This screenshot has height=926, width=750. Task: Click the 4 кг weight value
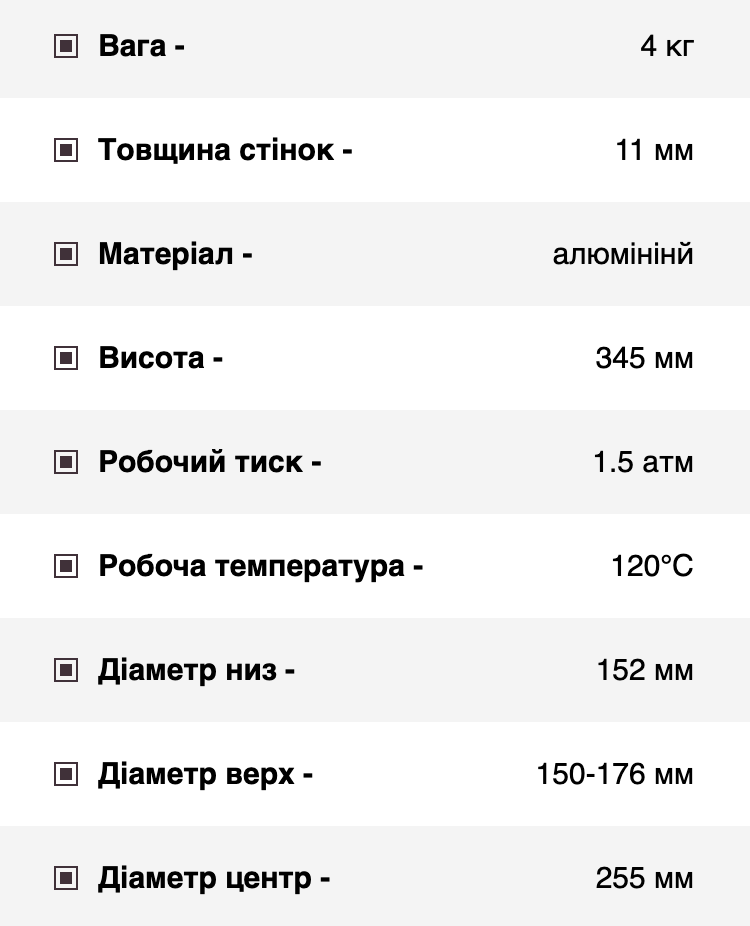tap(667, 47)
